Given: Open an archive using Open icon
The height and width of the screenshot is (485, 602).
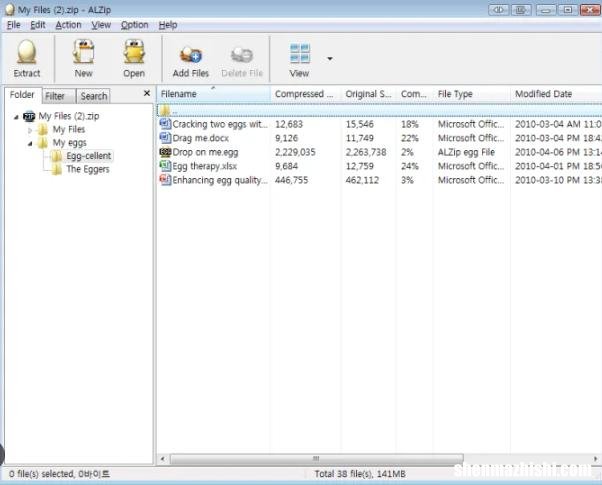Looking at the screenshot, I should (x=134, y=51).
